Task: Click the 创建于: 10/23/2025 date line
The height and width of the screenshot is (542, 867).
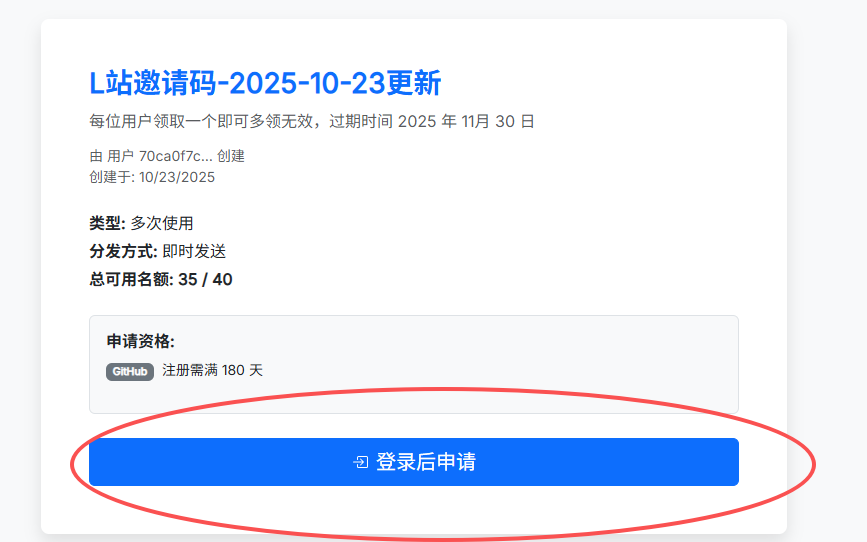Action: click(x=152, y=177)
